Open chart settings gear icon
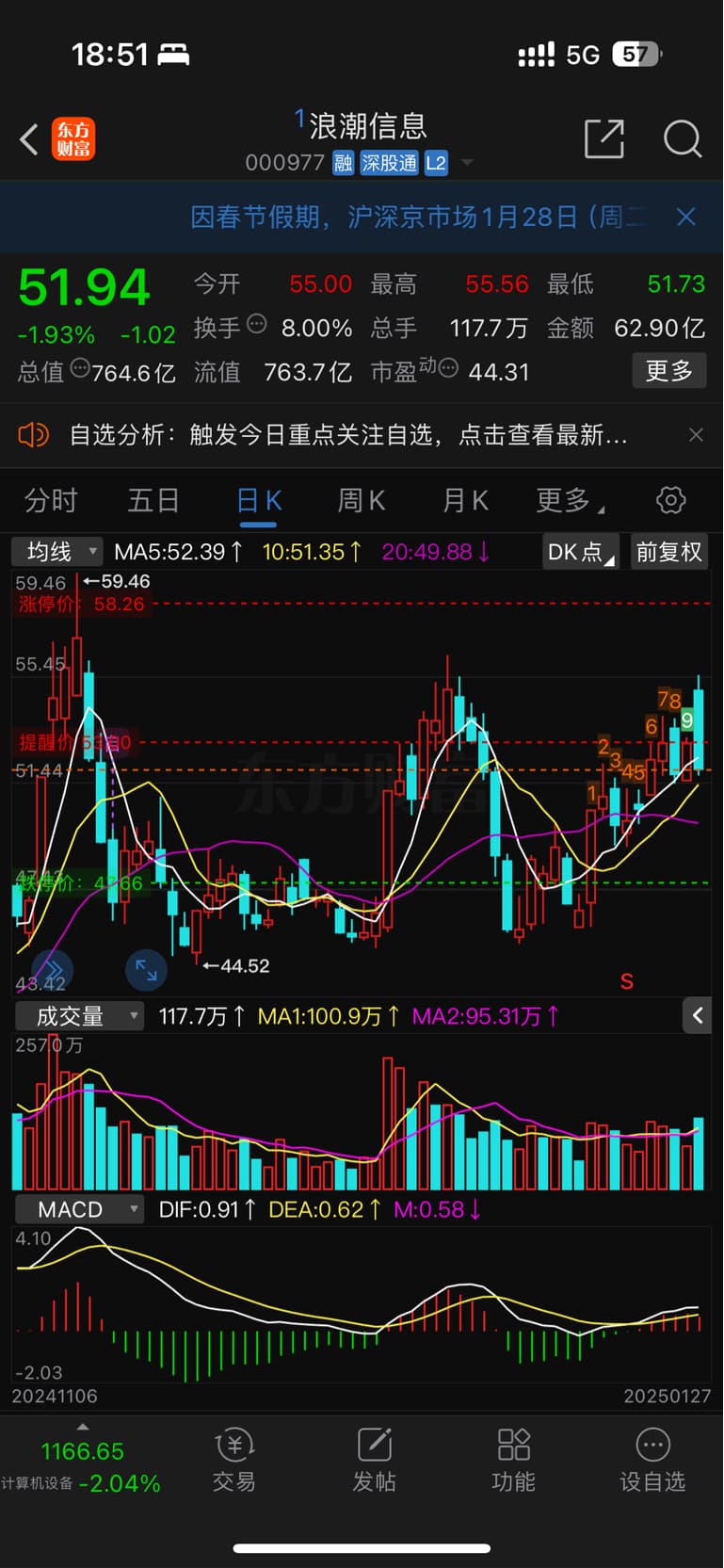 click(x=670, y=500)
